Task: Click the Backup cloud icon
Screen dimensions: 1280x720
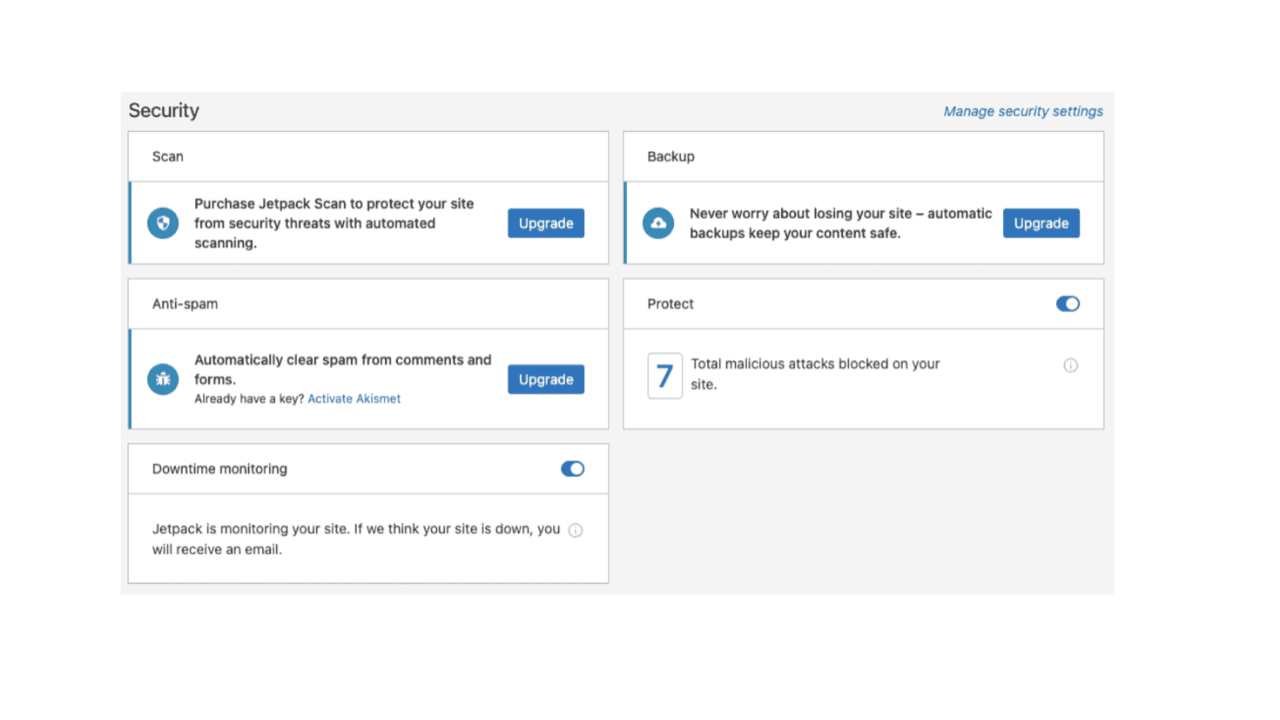Action: (658, 223)
